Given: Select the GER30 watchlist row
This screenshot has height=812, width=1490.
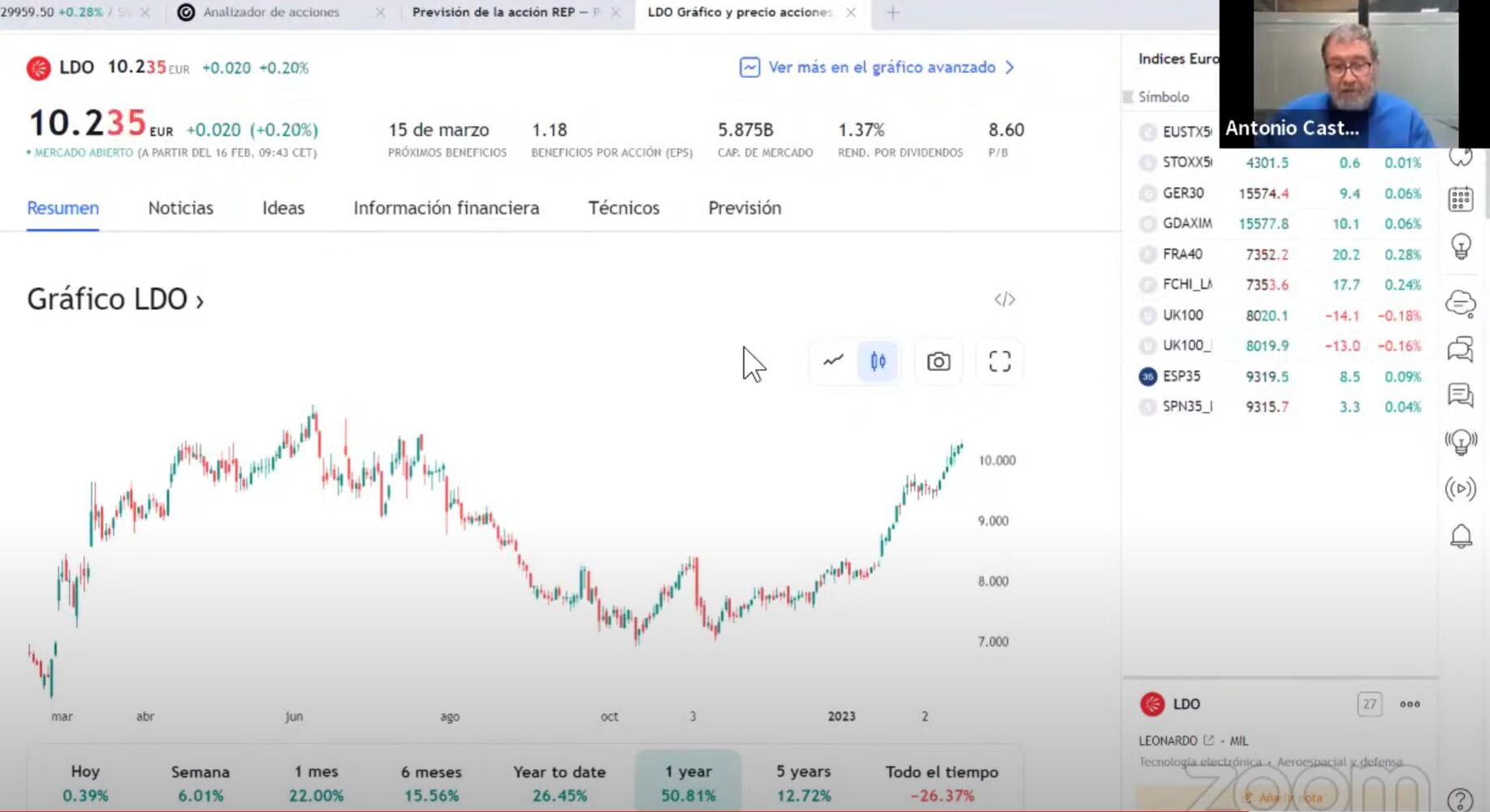Looking at the screenshot, I should pos(1281,193).
